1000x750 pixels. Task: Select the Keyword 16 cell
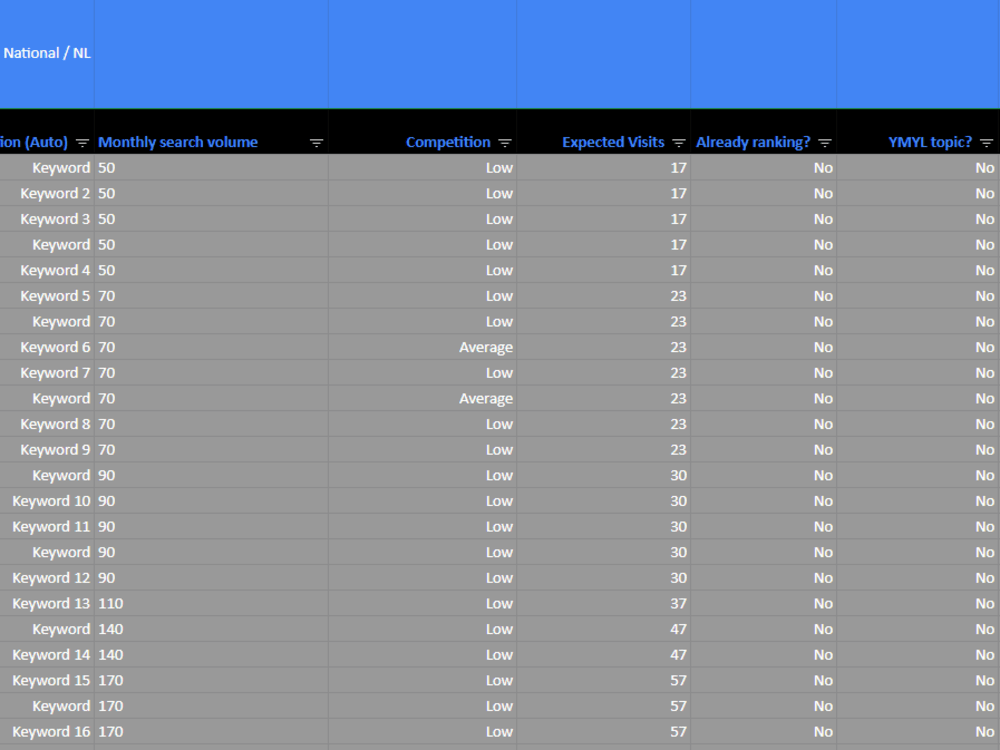[47, 732]
